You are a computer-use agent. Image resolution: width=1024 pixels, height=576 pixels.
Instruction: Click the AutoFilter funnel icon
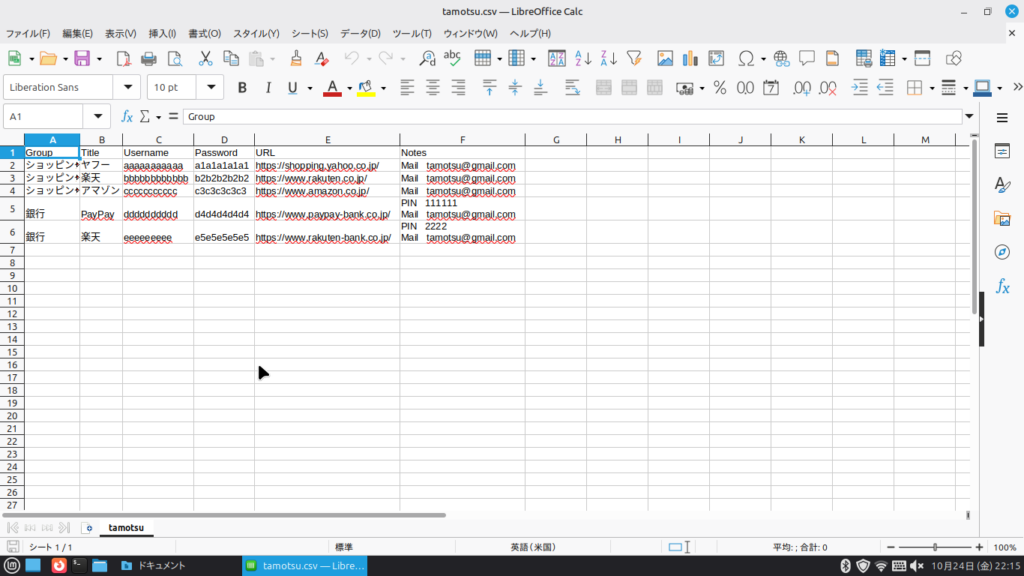point(632,58)
